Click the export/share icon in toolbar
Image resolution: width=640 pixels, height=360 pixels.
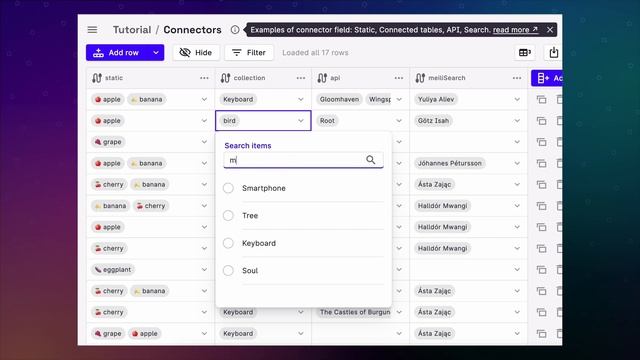(553, 53)
